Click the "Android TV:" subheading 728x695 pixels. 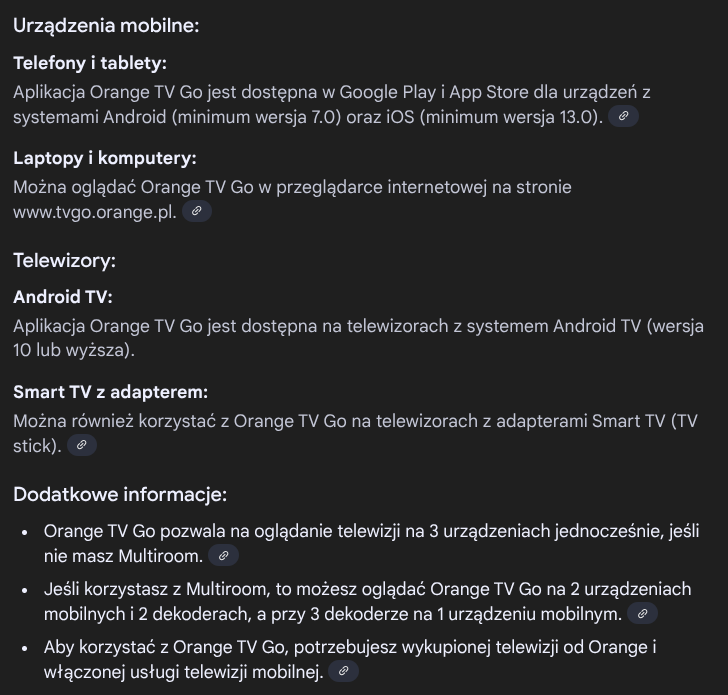(63, 297)
